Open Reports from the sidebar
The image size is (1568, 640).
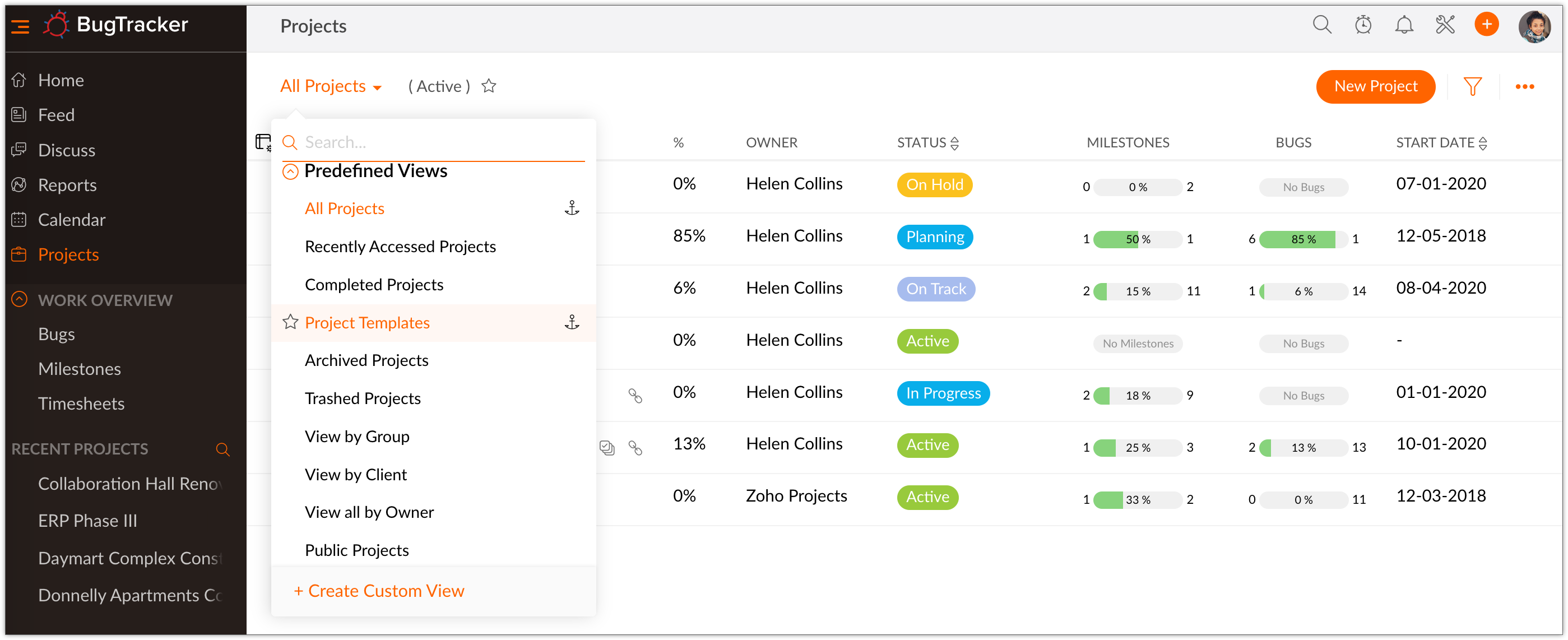pos(67,184)
